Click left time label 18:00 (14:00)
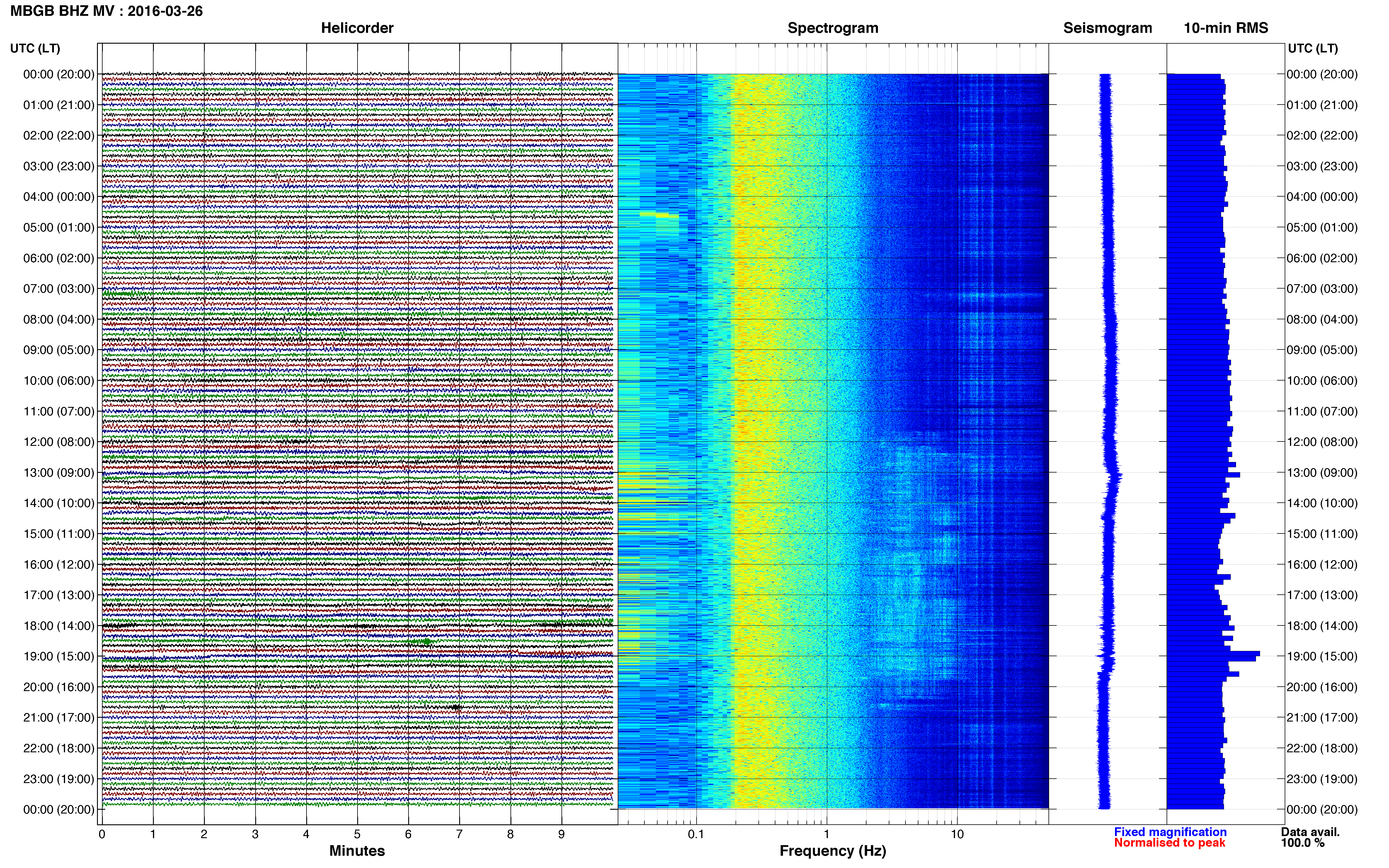1389x868 pixels. pos(59,626)
